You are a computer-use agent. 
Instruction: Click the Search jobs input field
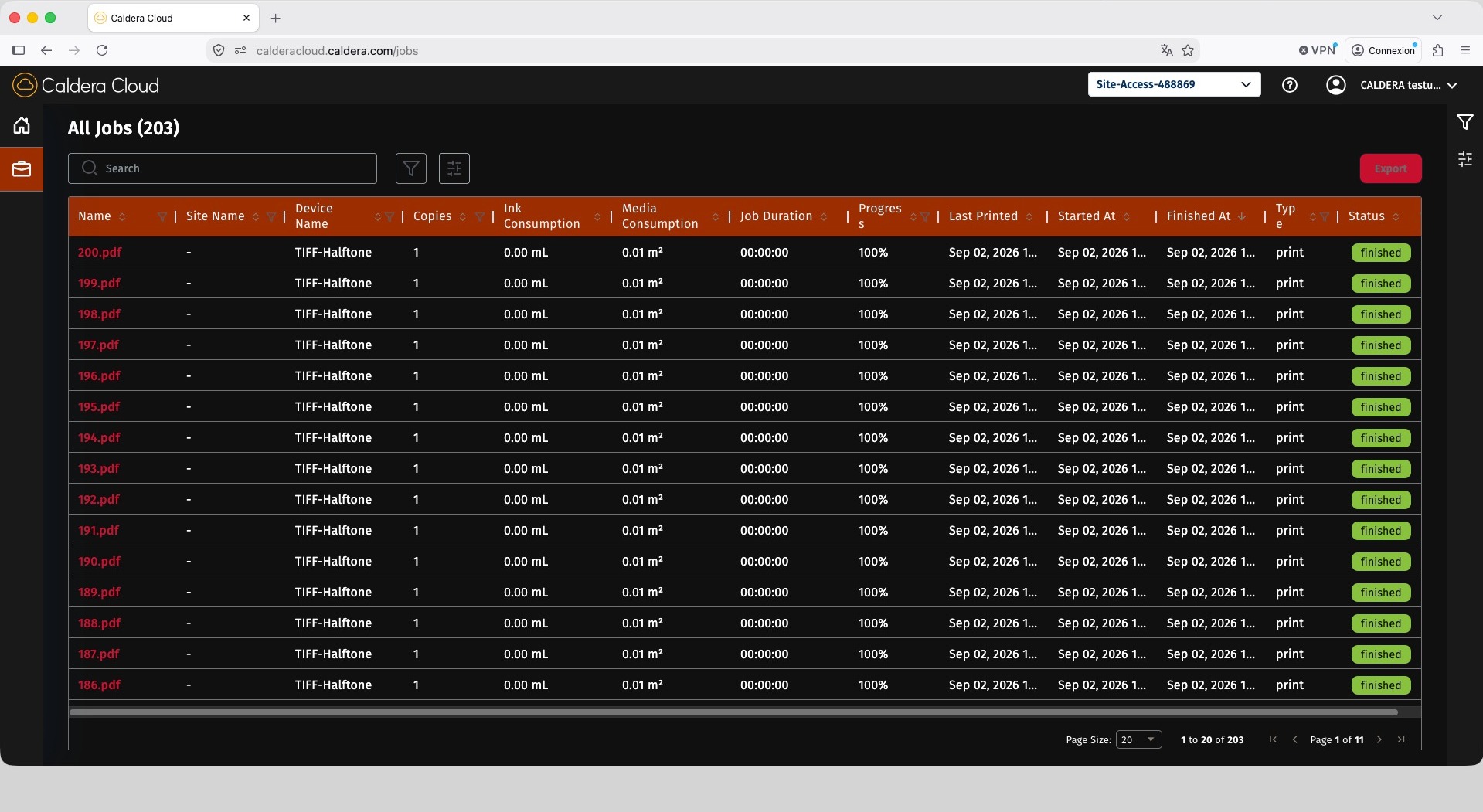[x=223, y=168]
